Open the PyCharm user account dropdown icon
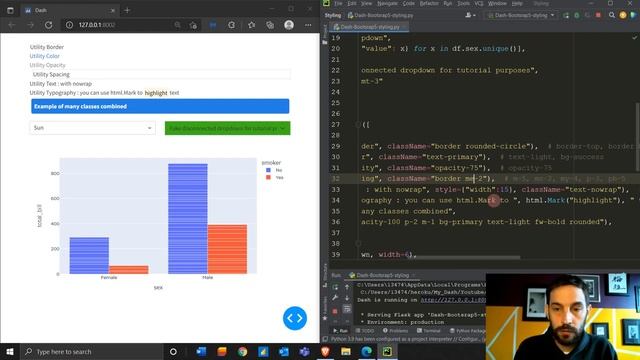 click(x=470, y=15)
